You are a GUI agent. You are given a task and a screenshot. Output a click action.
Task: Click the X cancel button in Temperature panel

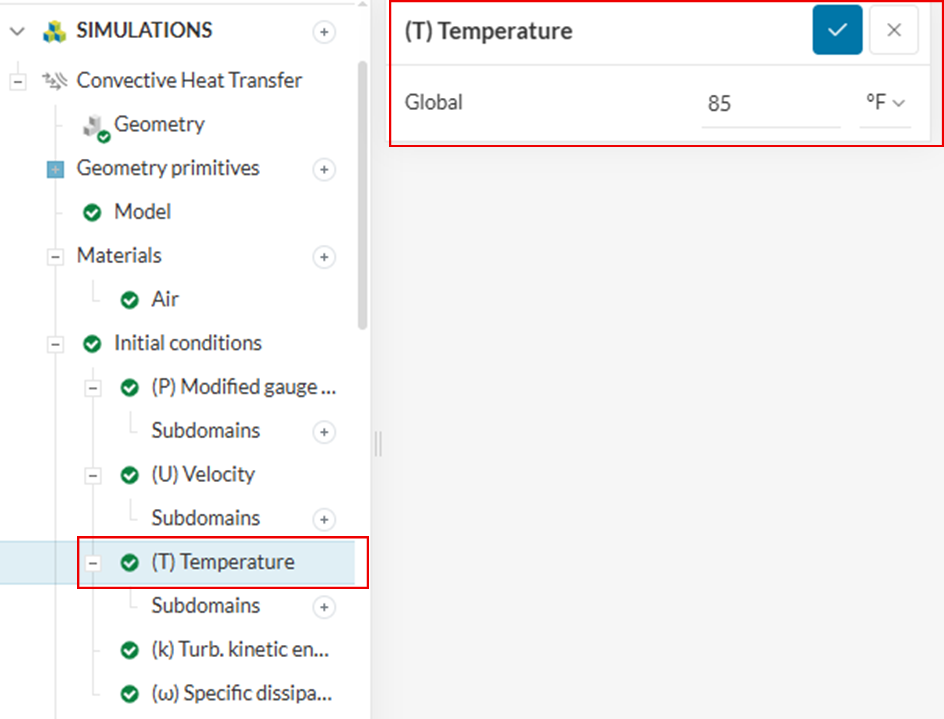tap(894, 30)
